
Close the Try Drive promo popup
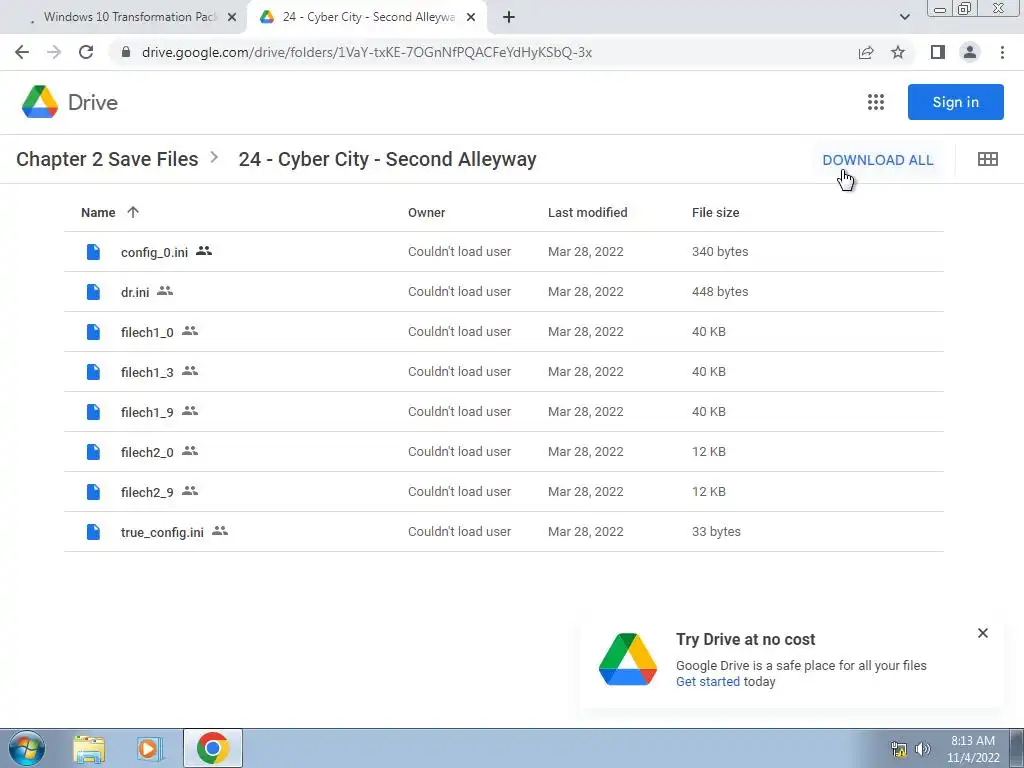pyautogui.click(x=982, y=633)
